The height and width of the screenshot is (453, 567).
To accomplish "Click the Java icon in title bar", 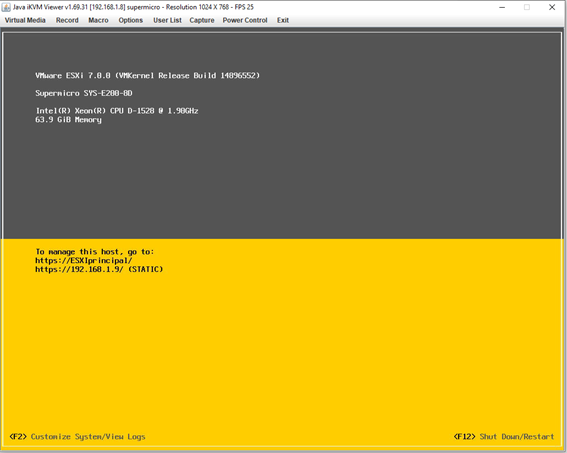I will (x=6, y=7).
